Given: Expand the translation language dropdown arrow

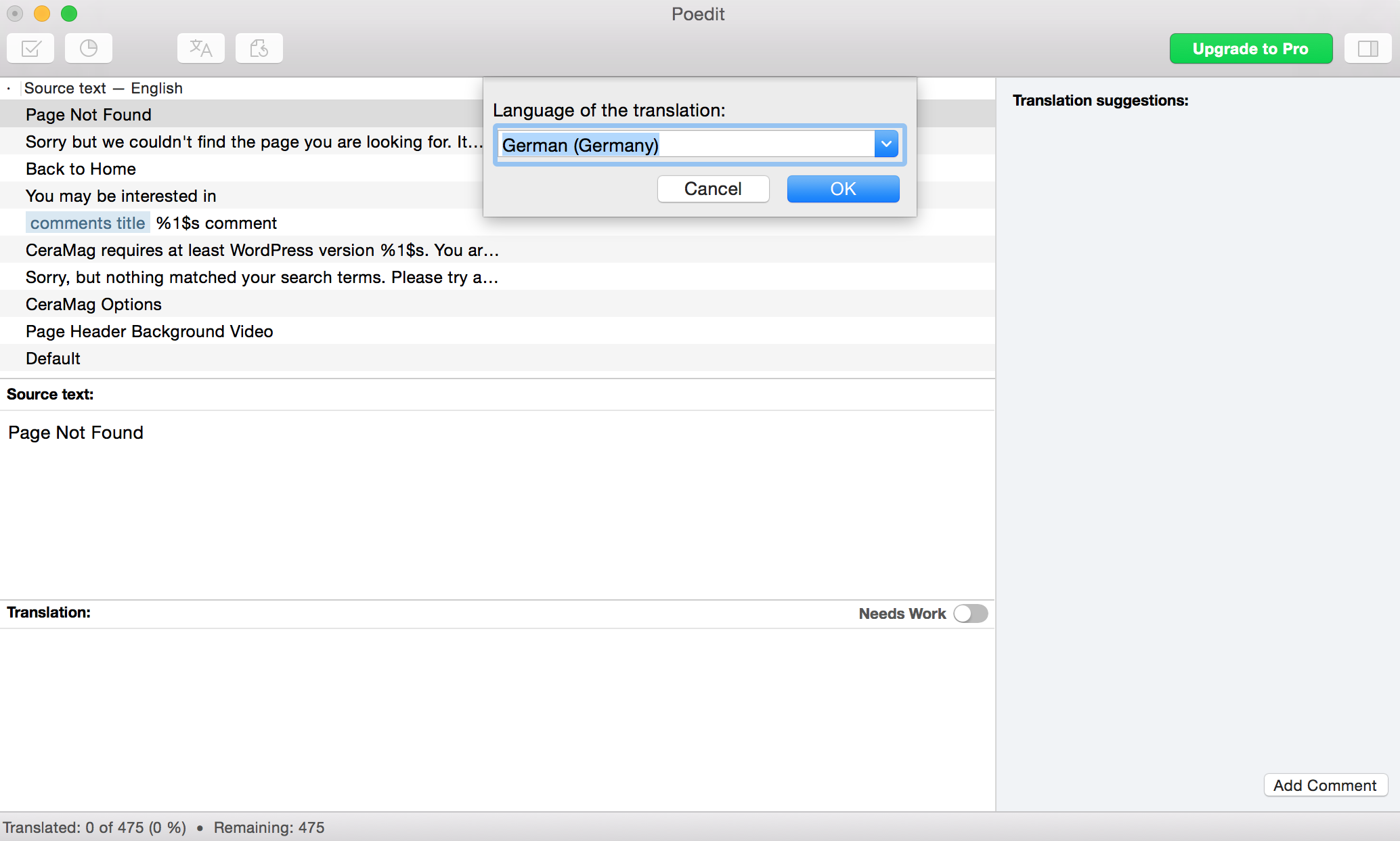Looking at the screenshot, I should tap(886, 144).
